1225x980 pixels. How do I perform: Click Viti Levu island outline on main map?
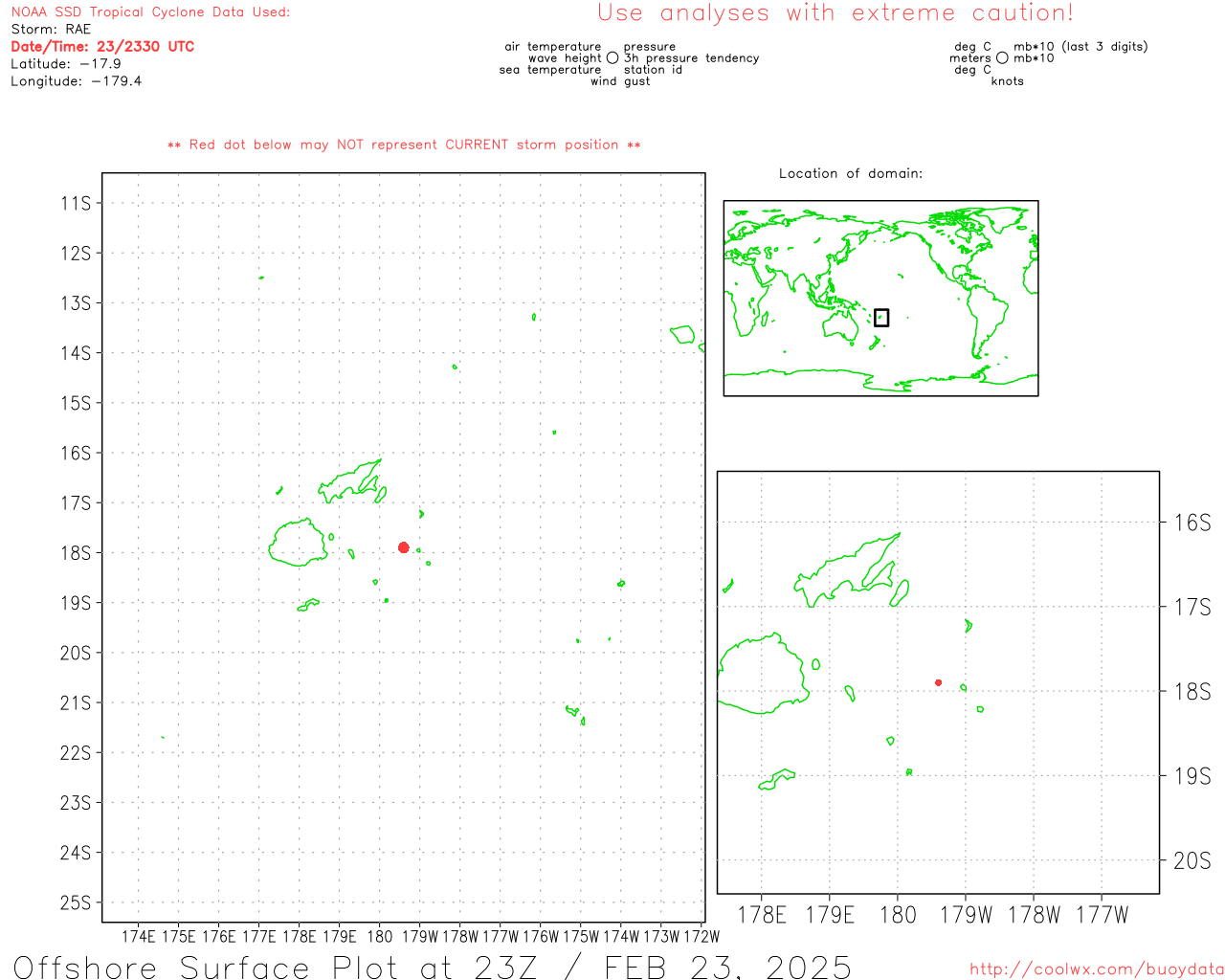(298, 543)
